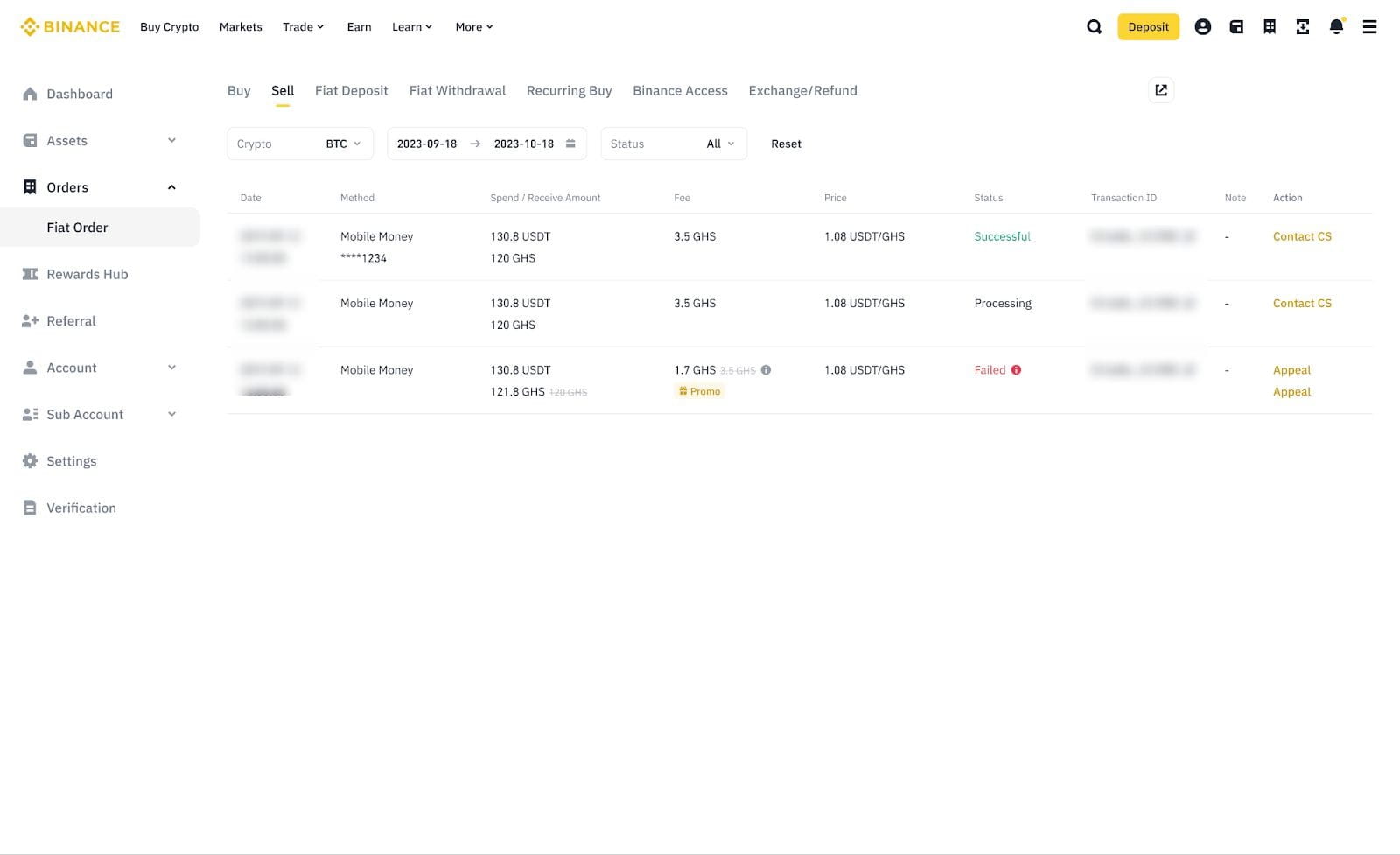The height and width of the screenshot is (855, 1400).
Task: Click the Promo badge in Failed row
Action: point(700,391)
